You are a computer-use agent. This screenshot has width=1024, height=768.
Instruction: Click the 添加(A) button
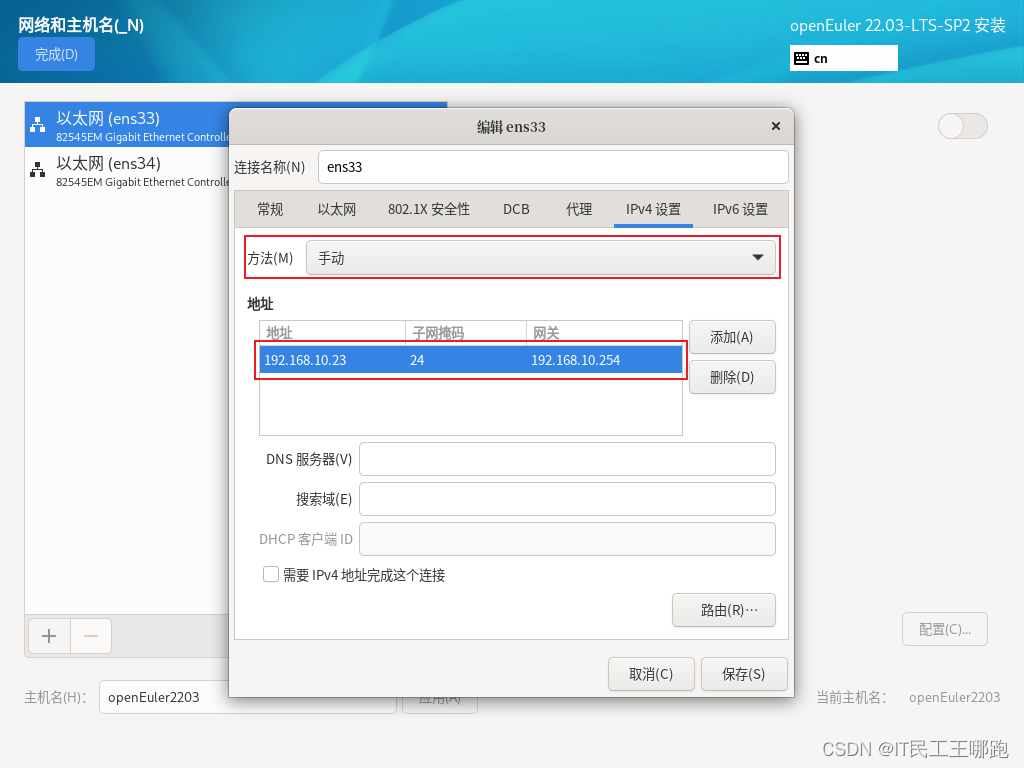click(x=732, y=337)
